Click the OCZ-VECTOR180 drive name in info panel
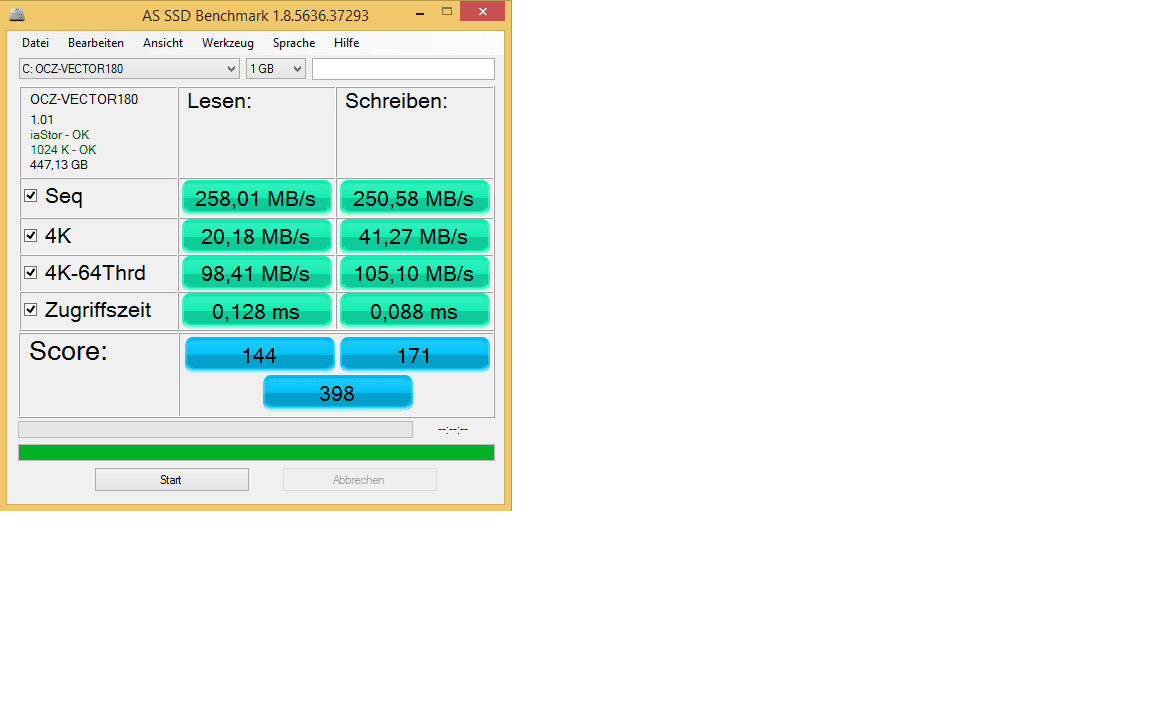 coord(84,99)
